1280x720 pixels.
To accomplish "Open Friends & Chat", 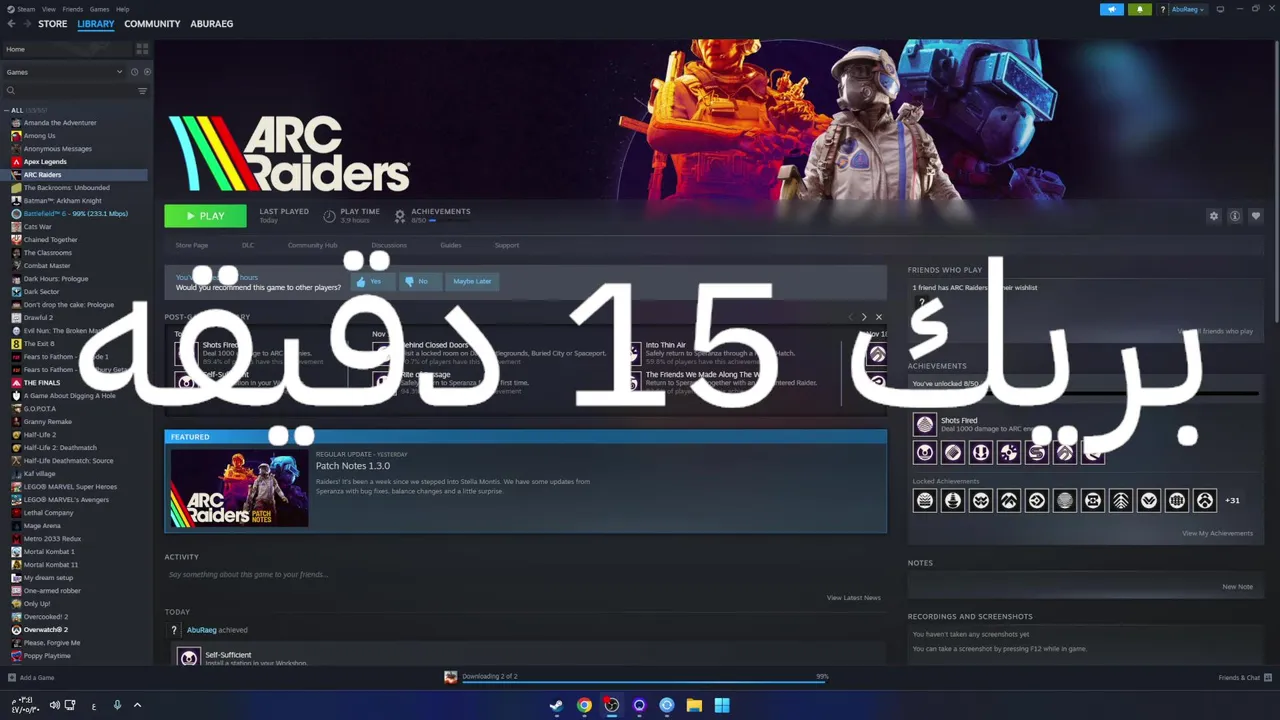I will pyautogui.click(x=1244, y=678).
